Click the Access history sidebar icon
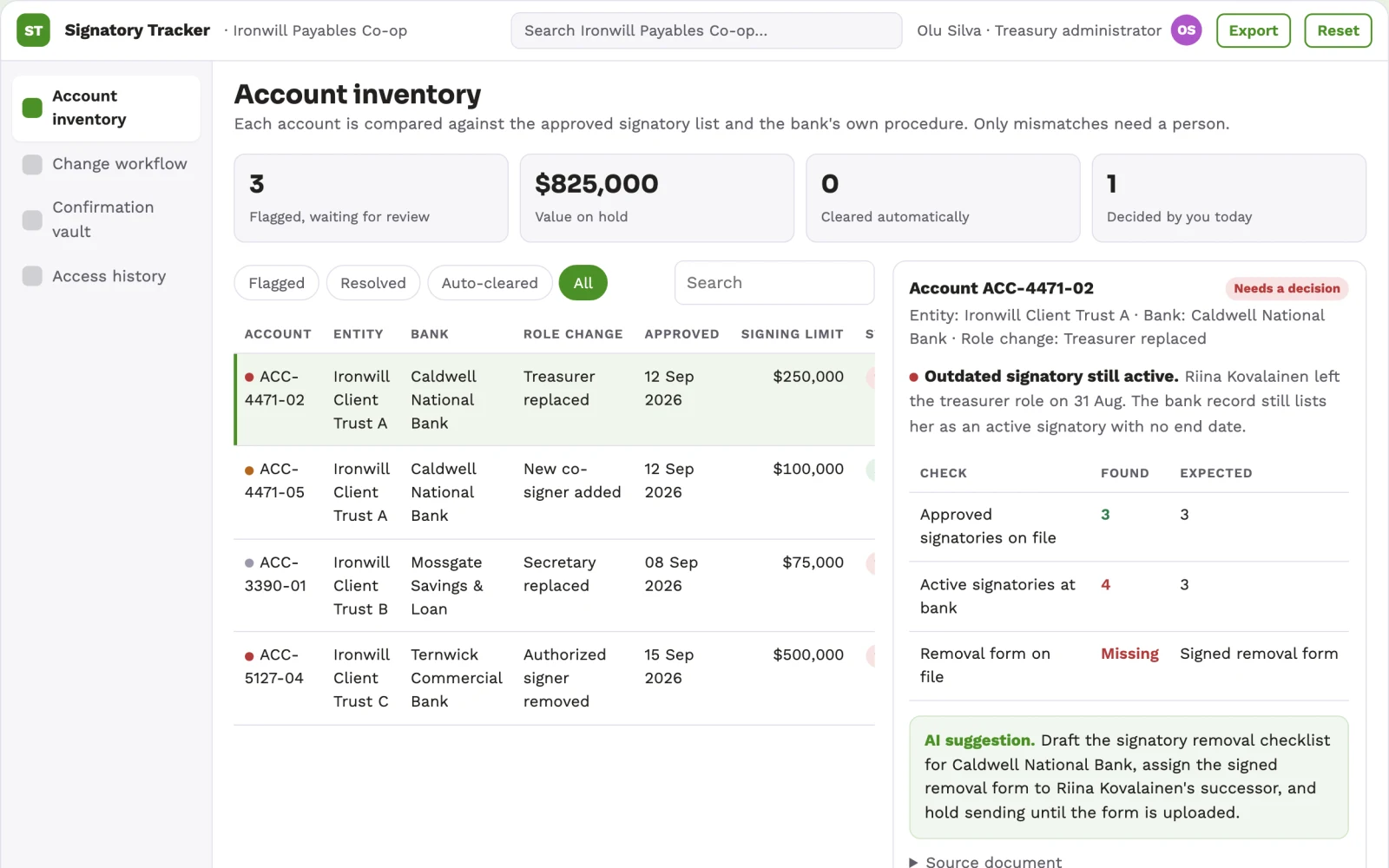This screenshot has height=868, width=1389. (32, 276)
